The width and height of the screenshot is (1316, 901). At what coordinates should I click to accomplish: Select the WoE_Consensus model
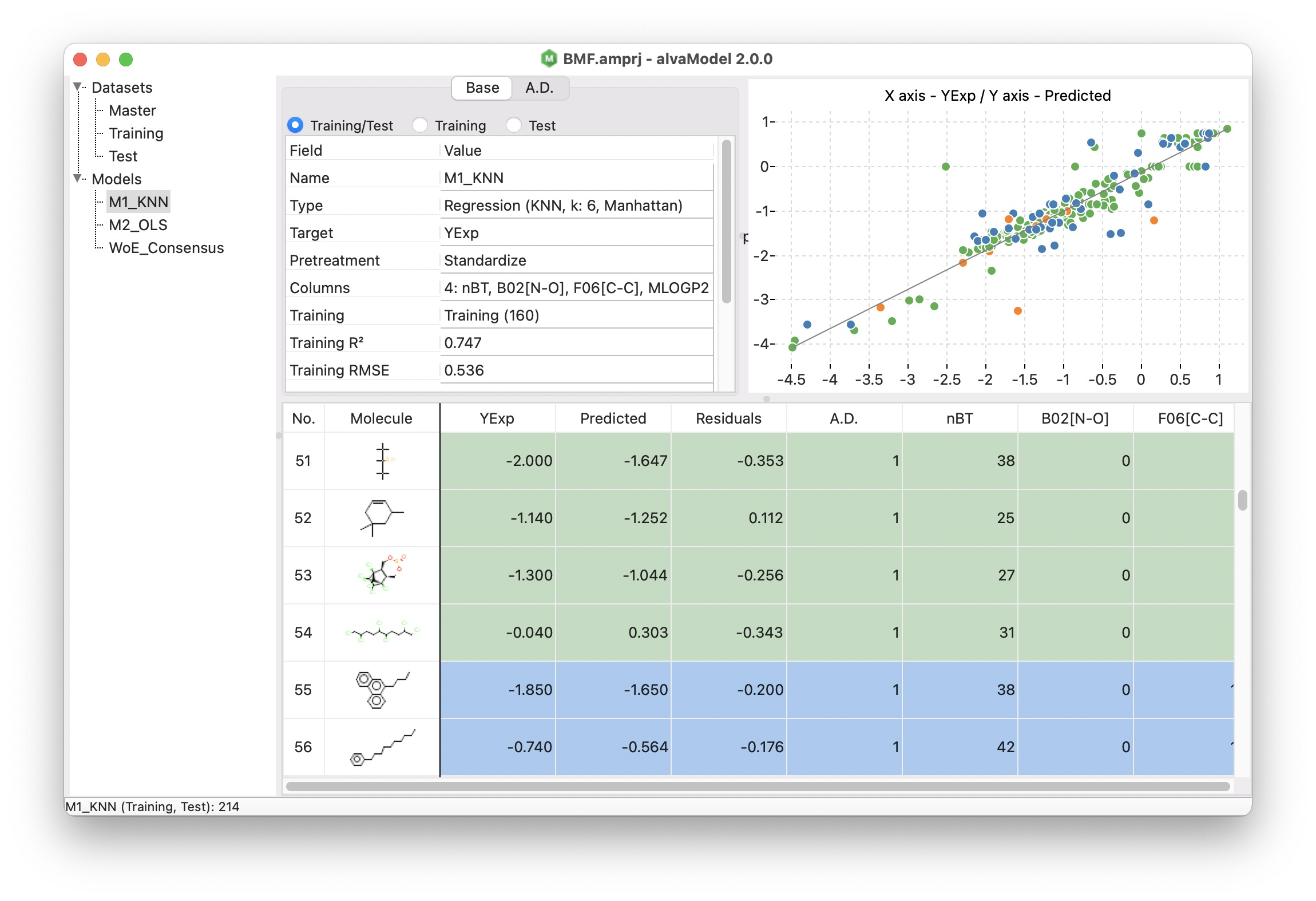166,248
